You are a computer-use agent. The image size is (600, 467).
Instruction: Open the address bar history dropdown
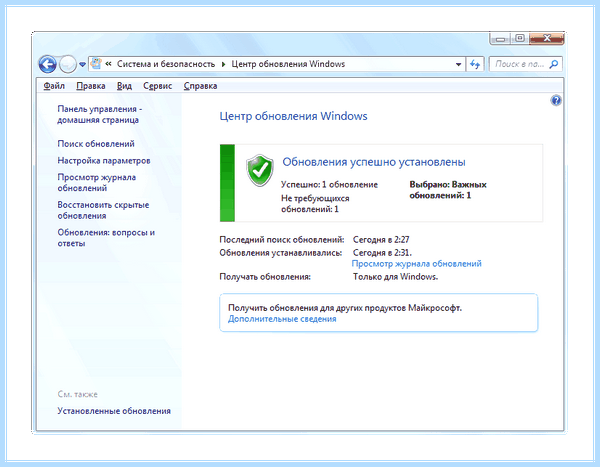tap(458, 64)
